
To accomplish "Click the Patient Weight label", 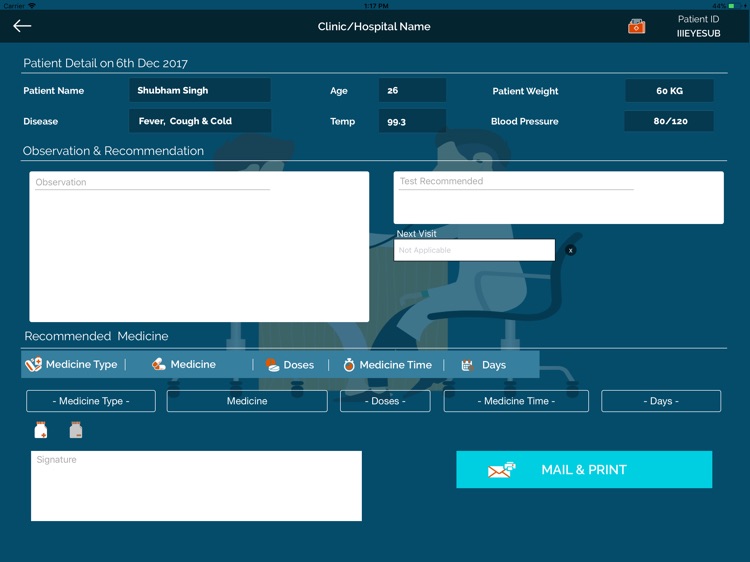I will coord(525,91).
